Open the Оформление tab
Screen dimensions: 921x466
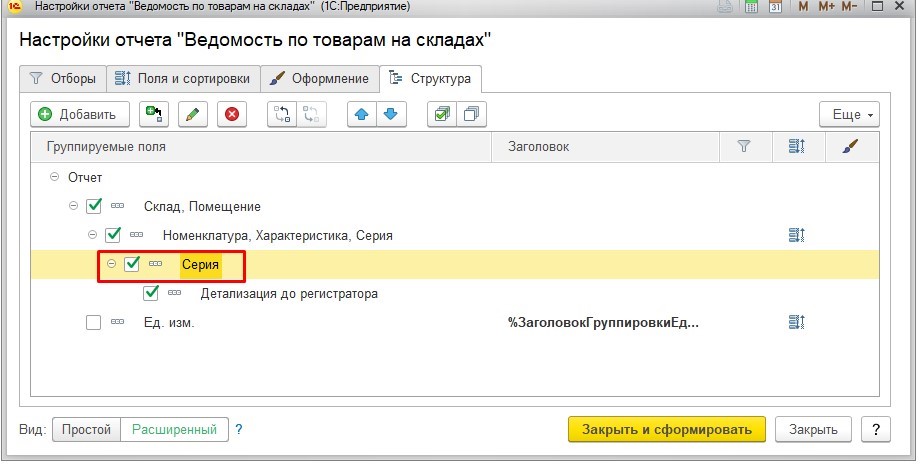[x=321, y=78]
